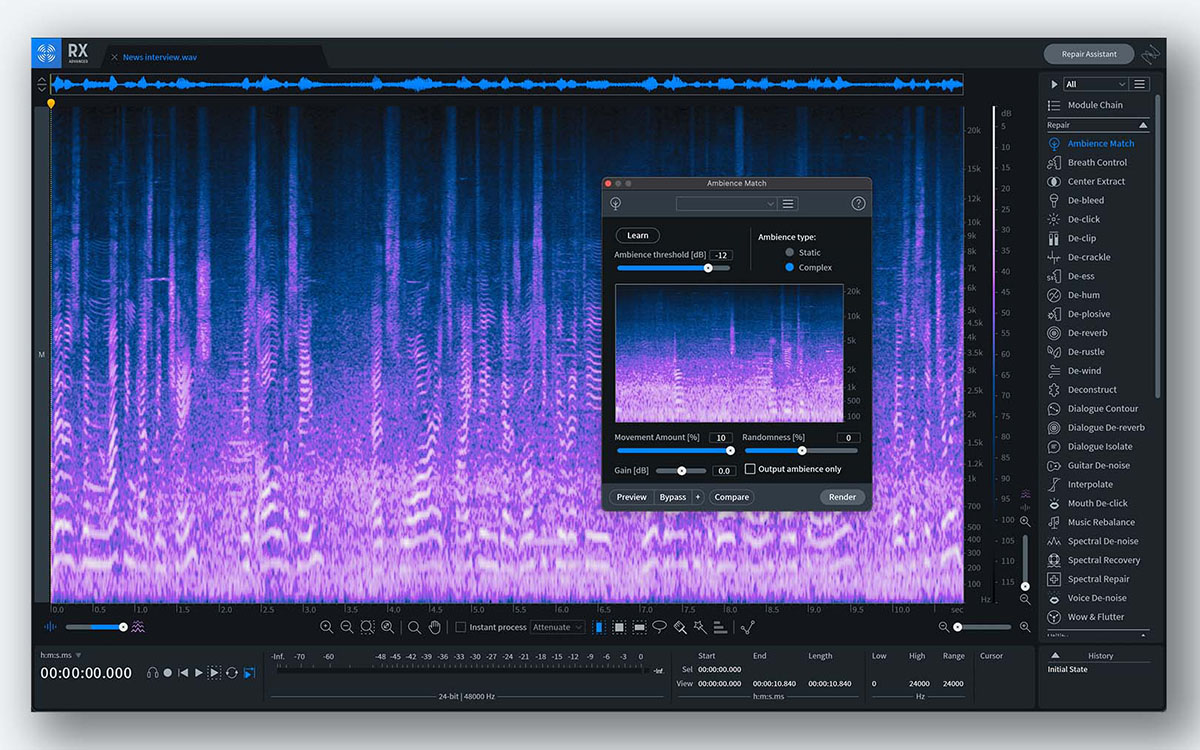Click the Ambience Match help question icon
This screenshot has height=750, width=1200.
[858, 203]
